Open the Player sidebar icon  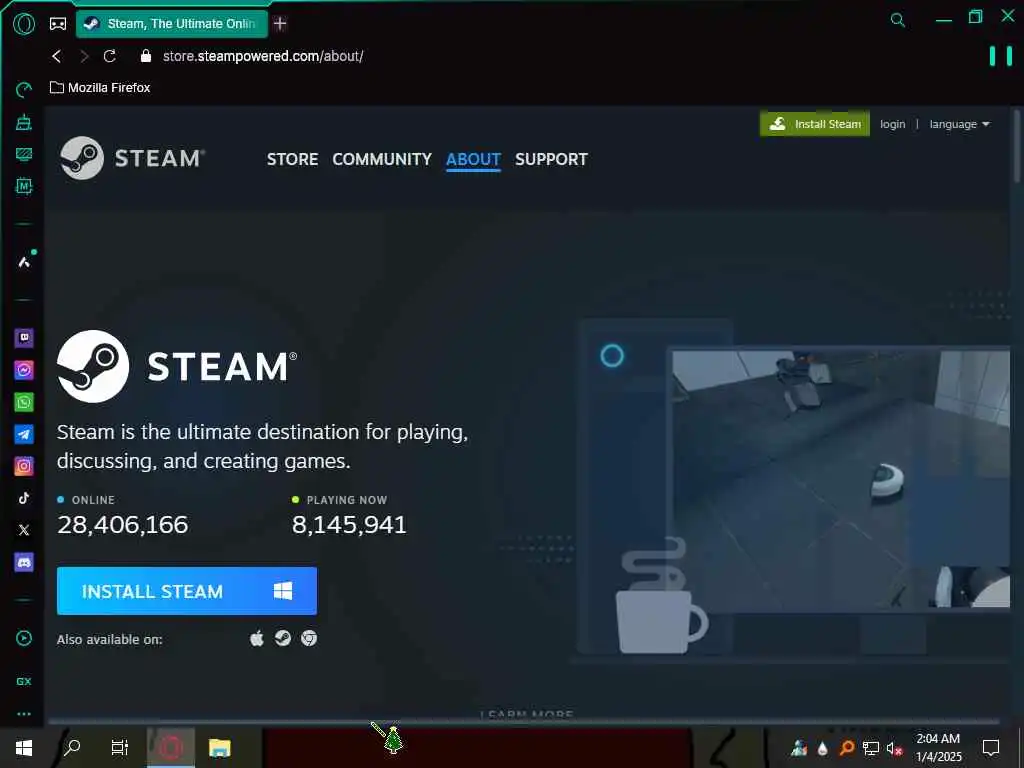[24, 638]
